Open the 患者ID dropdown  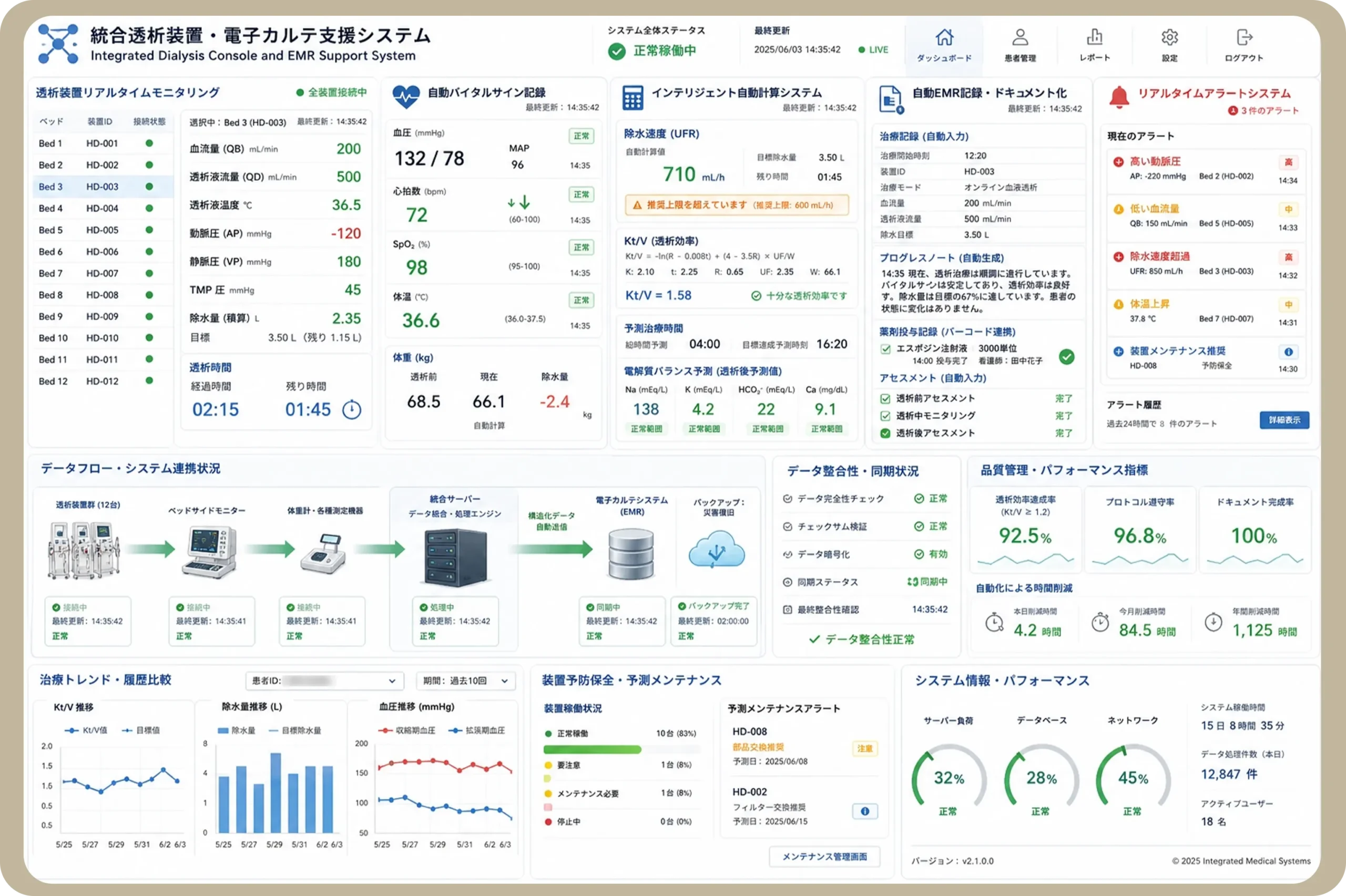324,681
